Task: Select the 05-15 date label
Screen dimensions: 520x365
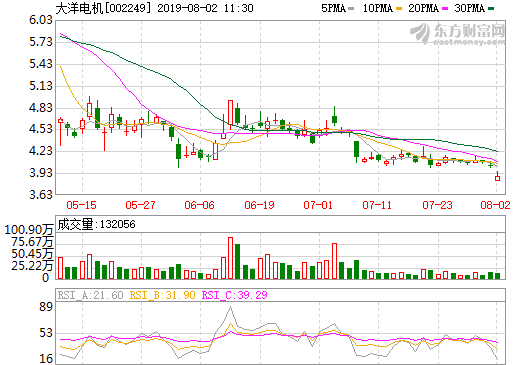Action: pos(81,205)
